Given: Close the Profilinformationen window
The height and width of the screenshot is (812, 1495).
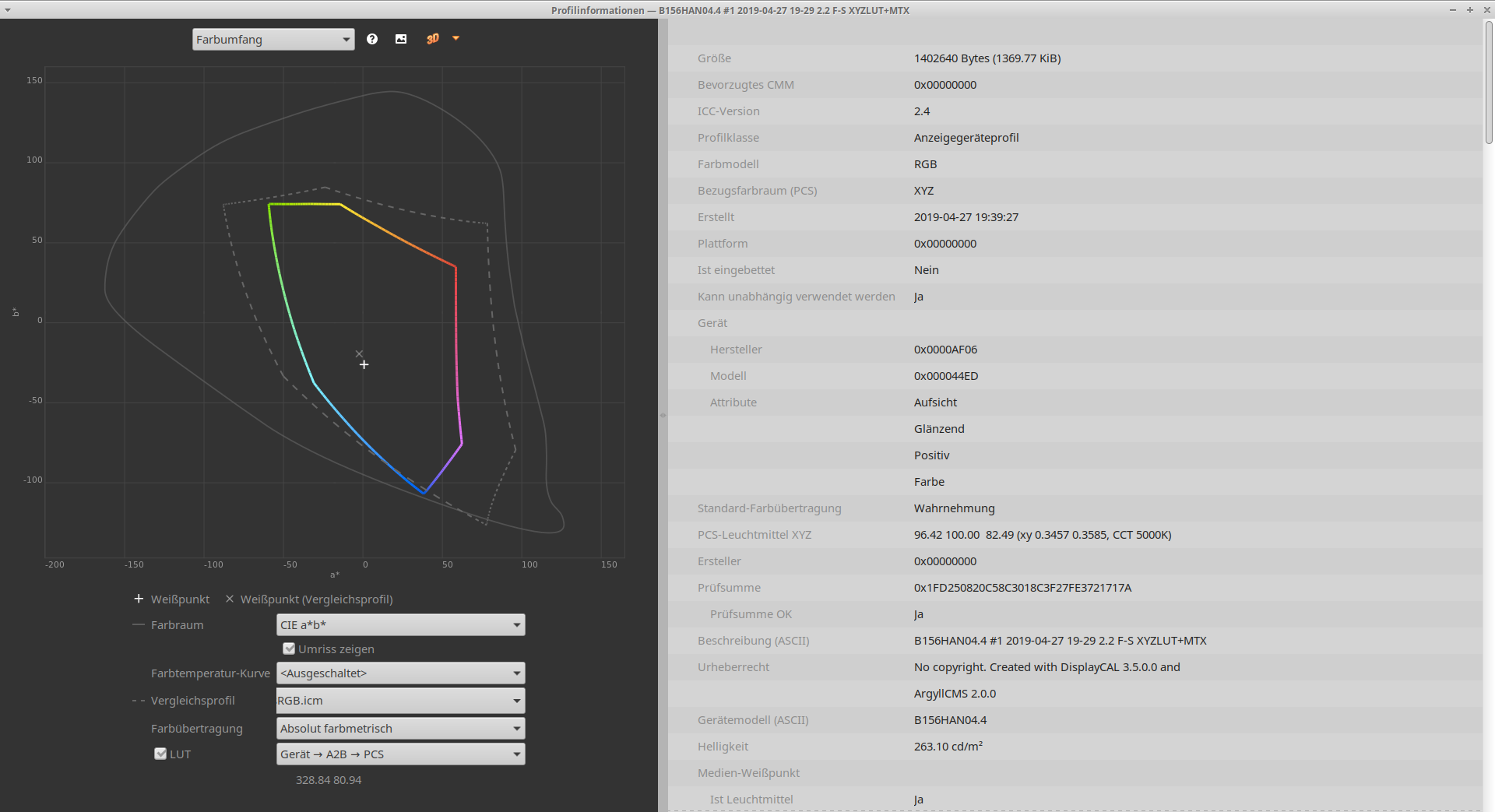Looking at the screenshot, I should pyautogui.click(x=1486, y=10).
